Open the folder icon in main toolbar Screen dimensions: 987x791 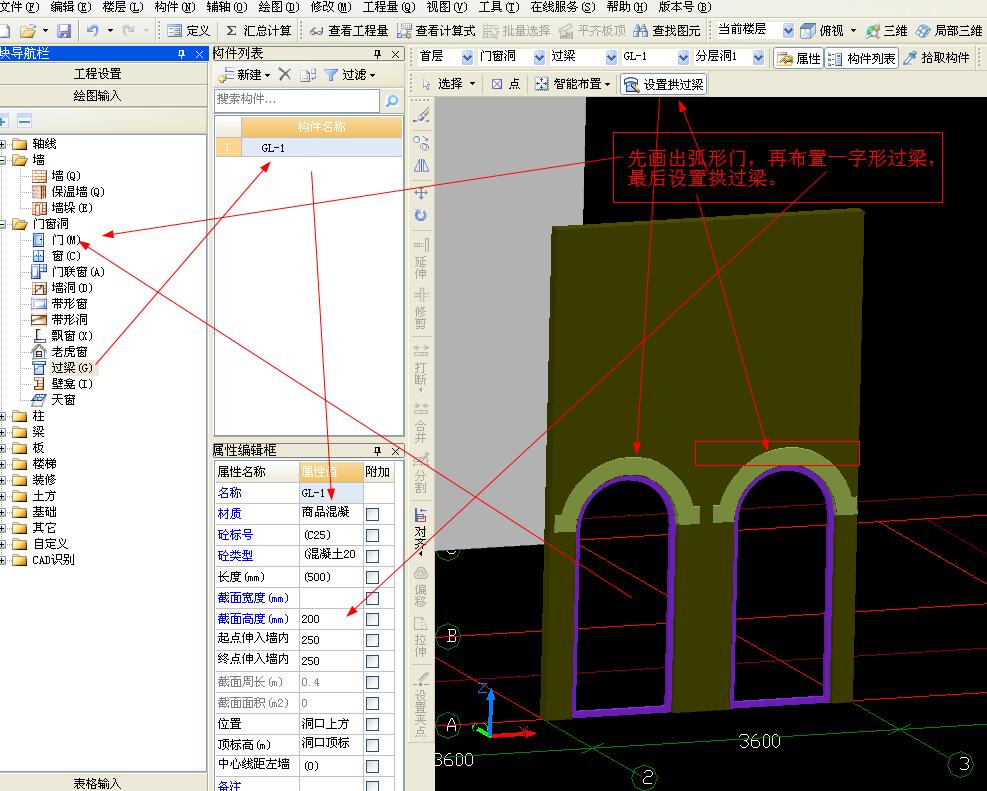27,30
